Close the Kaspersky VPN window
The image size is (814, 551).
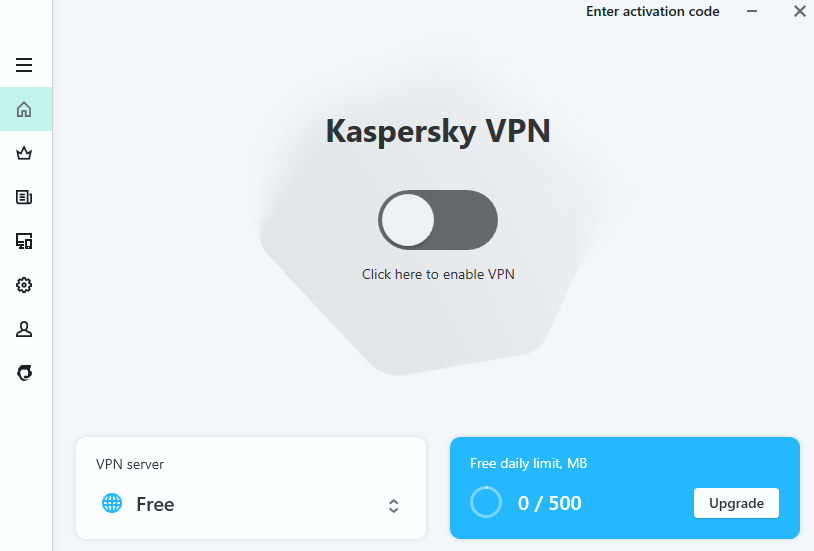[x=799, y=12]
